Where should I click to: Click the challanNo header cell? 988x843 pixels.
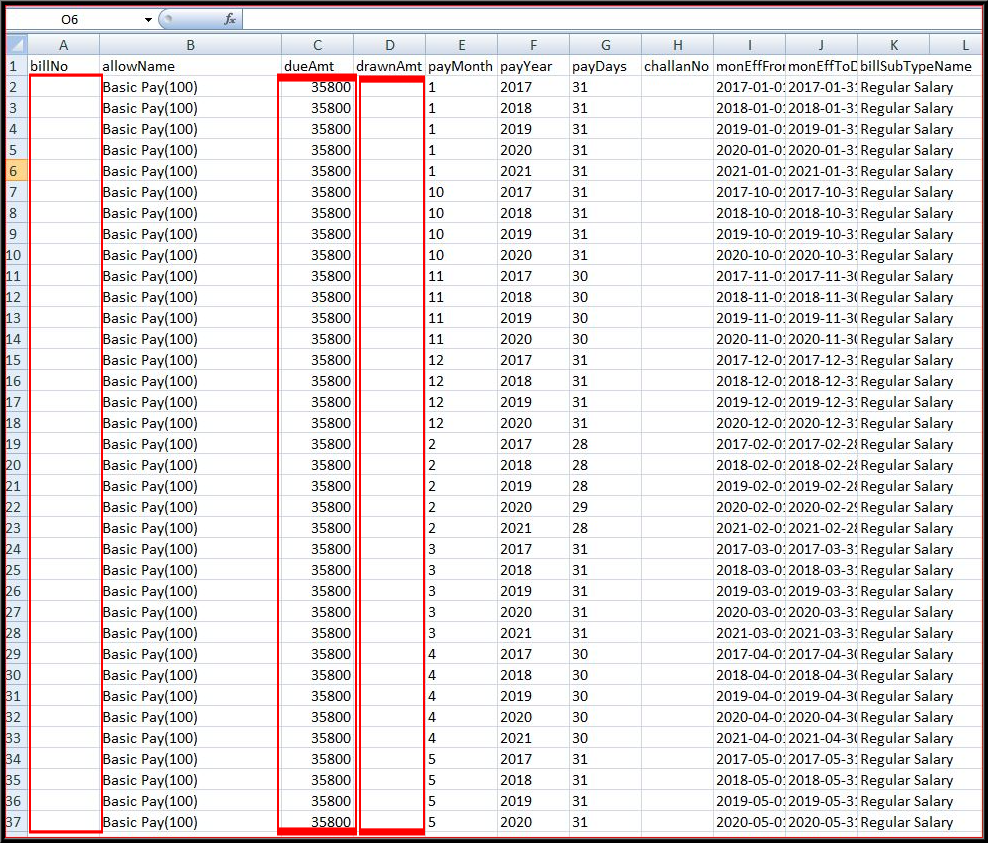677,66
